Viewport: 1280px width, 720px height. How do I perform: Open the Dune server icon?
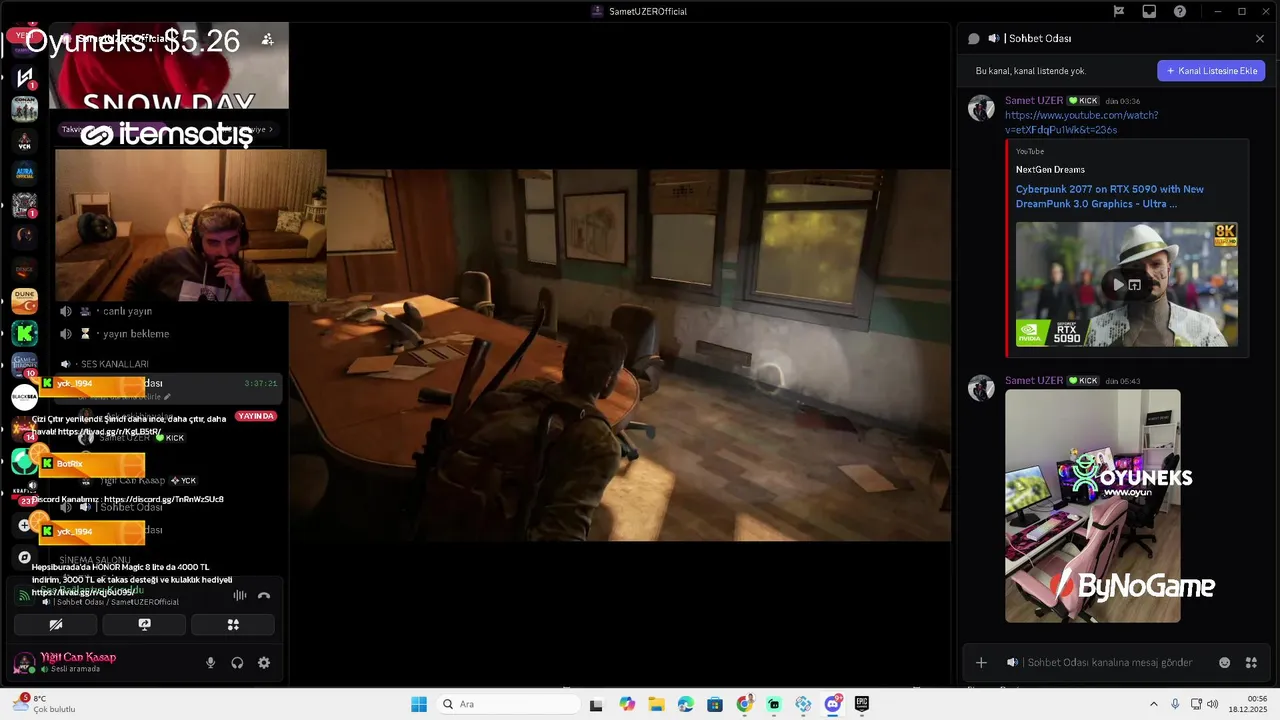[x=24, y=300]
